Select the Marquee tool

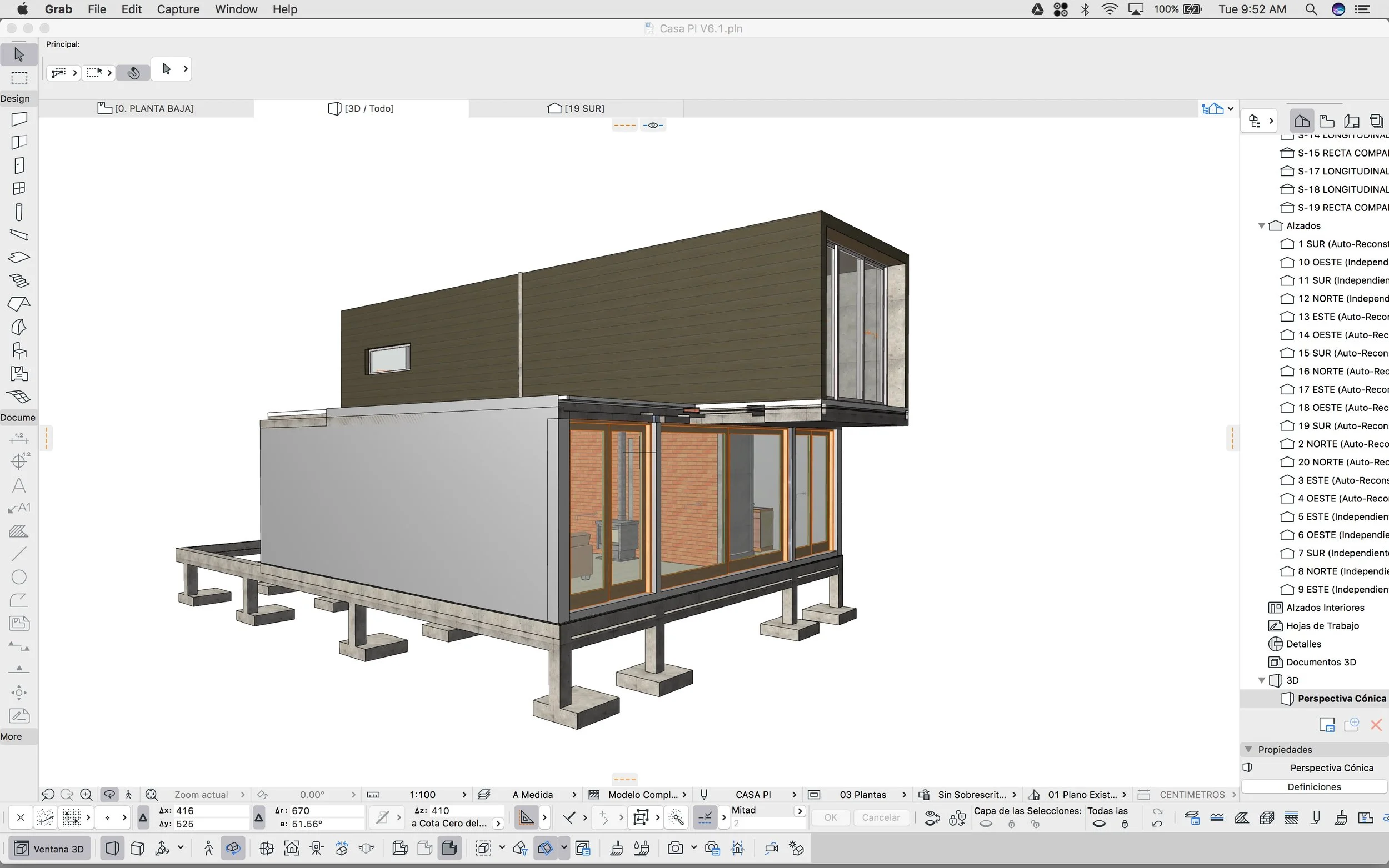pos(19,78)
